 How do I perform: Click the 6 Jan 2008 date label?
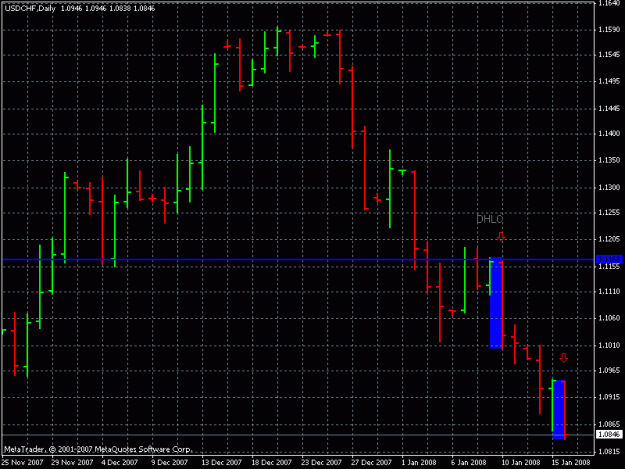coord(469,462)
